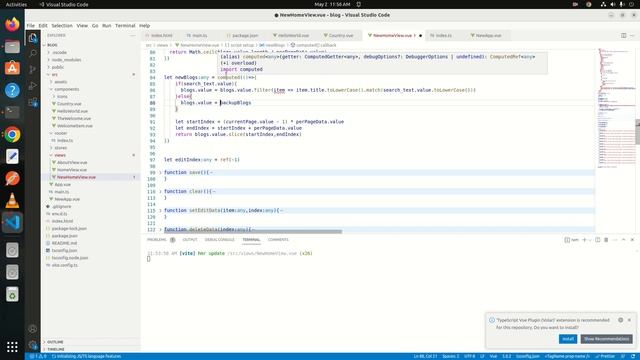The height and width of the screenshot is (360, 640).
Task: Collapse the views folder
Action: [x=60, y=155]
